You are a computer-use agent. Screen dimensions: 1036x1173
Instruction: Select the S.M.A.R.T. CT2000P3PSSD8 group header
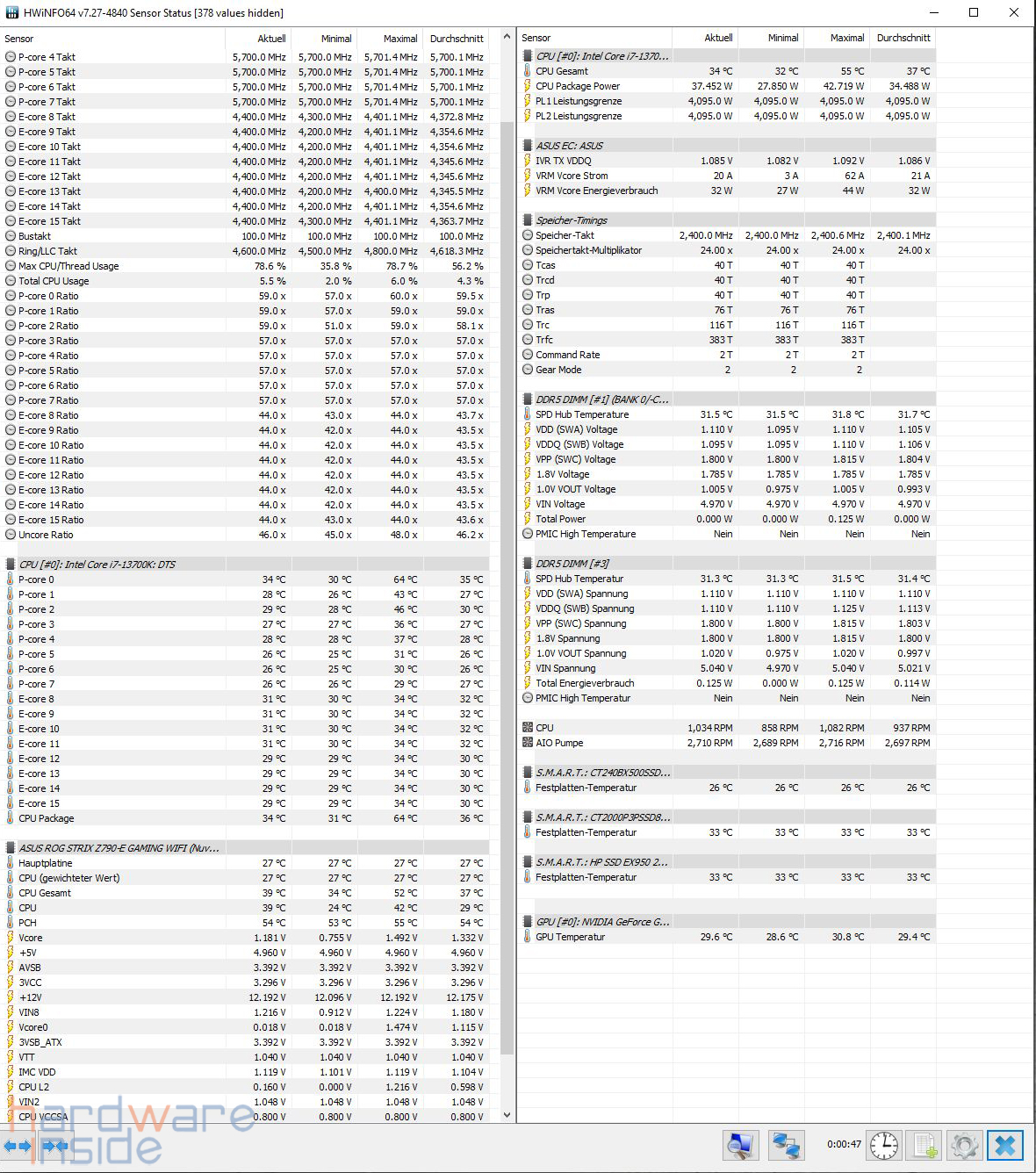(726, 817)
